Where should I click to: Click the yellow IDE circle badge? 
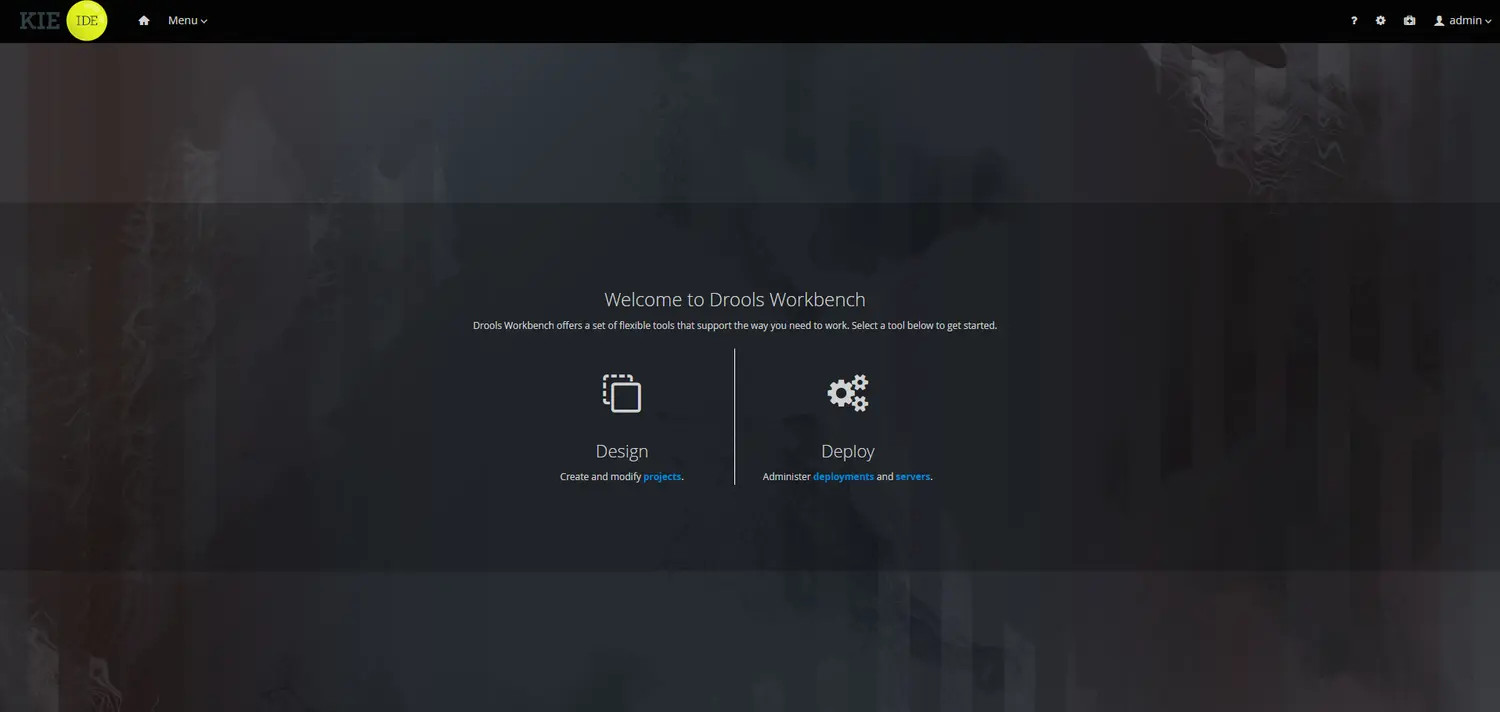click(86, 21)
